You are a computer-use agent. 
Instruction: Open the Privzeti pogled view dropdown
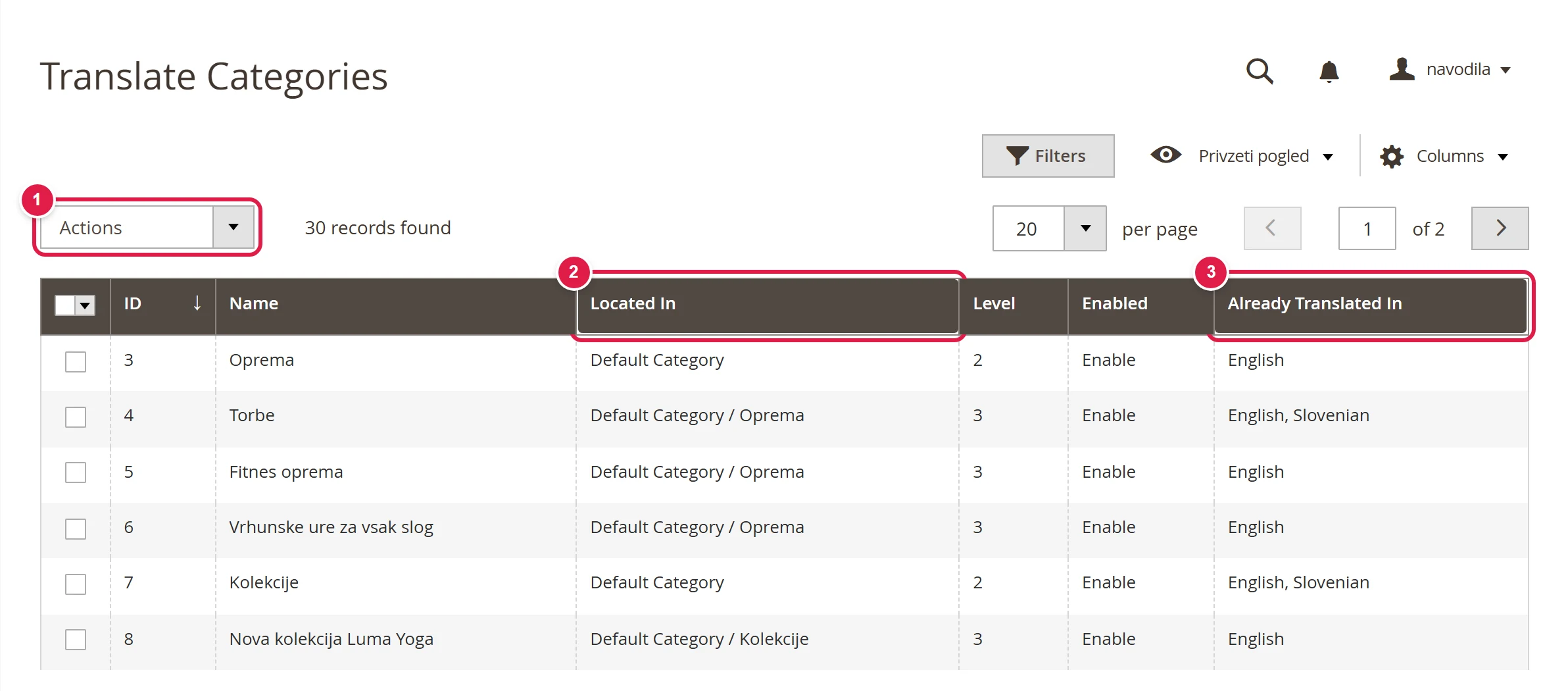(1265, 156)
